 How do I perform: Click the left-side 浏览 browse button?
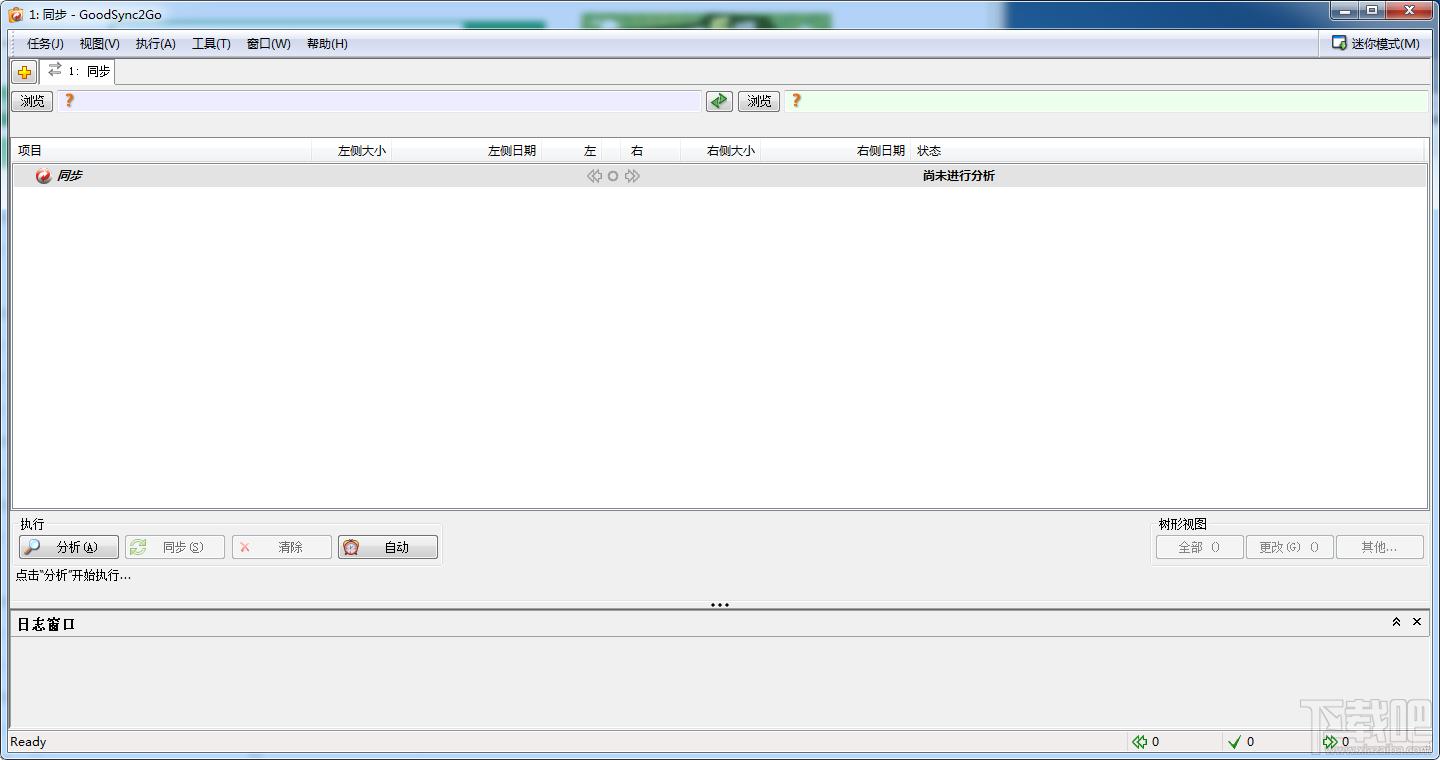click(33, 101)
